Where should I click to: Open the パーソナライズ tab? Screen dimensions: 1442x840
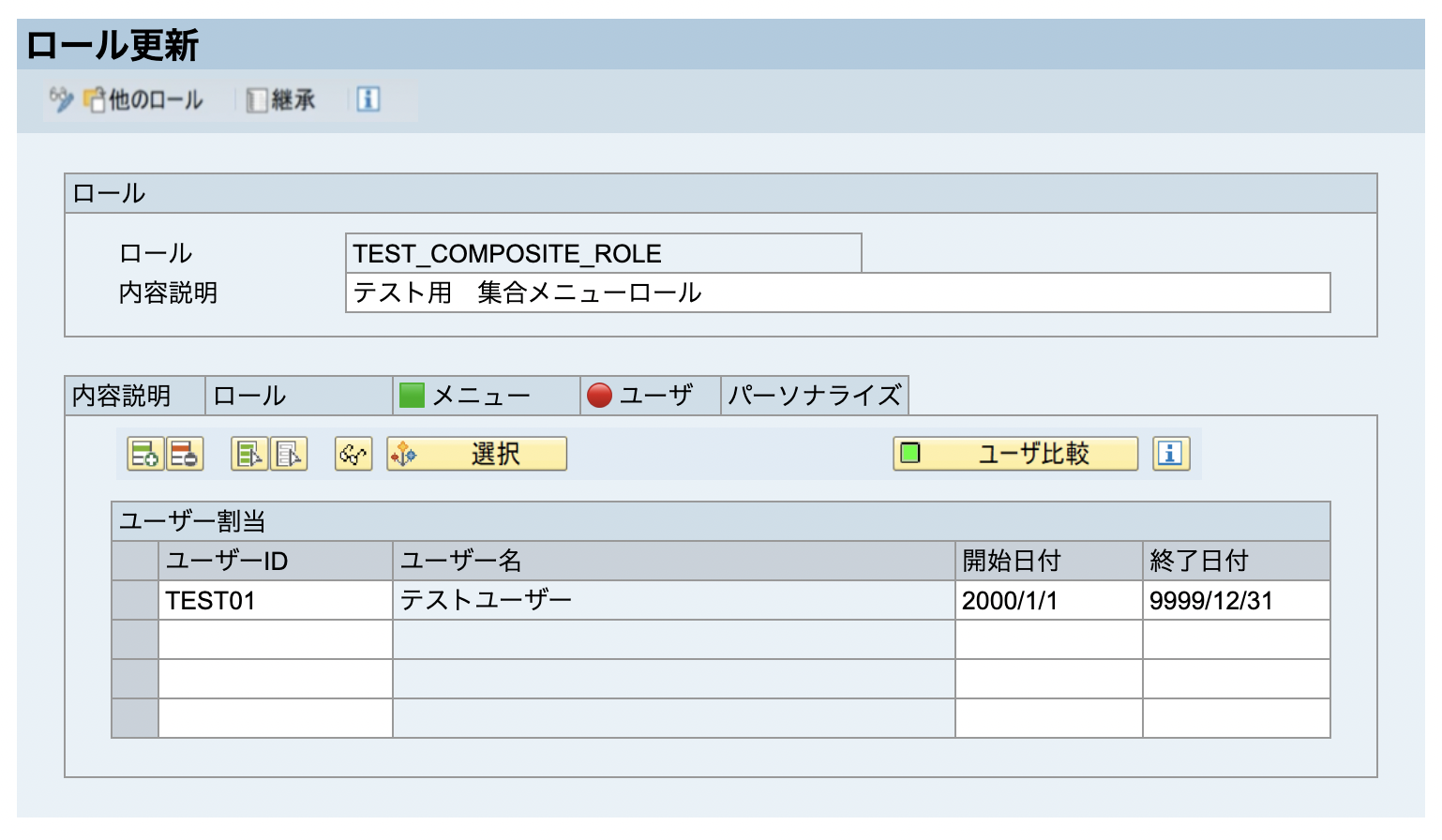pos(816,395)
